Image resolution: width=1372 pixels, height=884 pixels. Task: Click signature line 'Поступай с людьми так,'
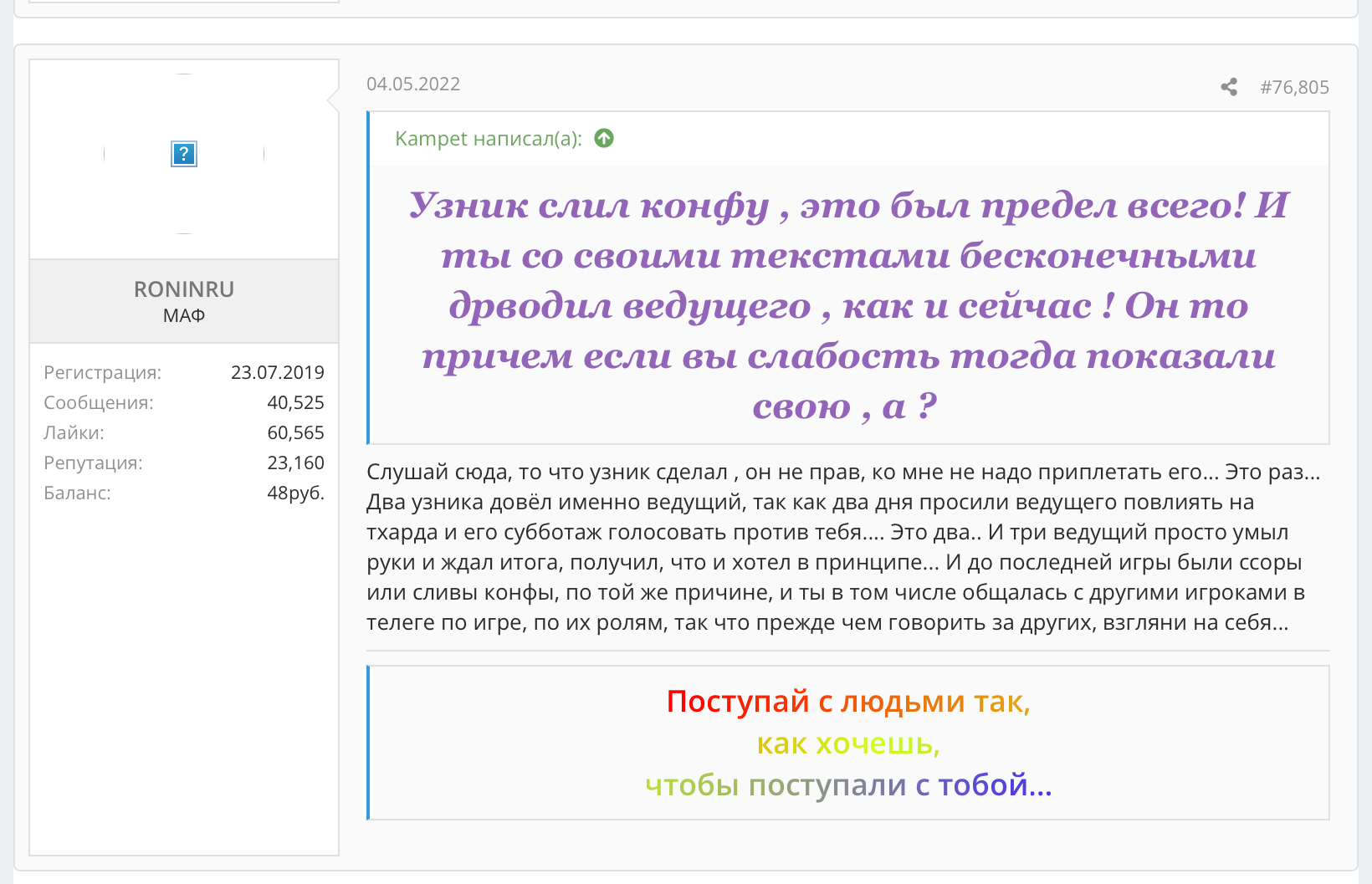click(848, 701)
